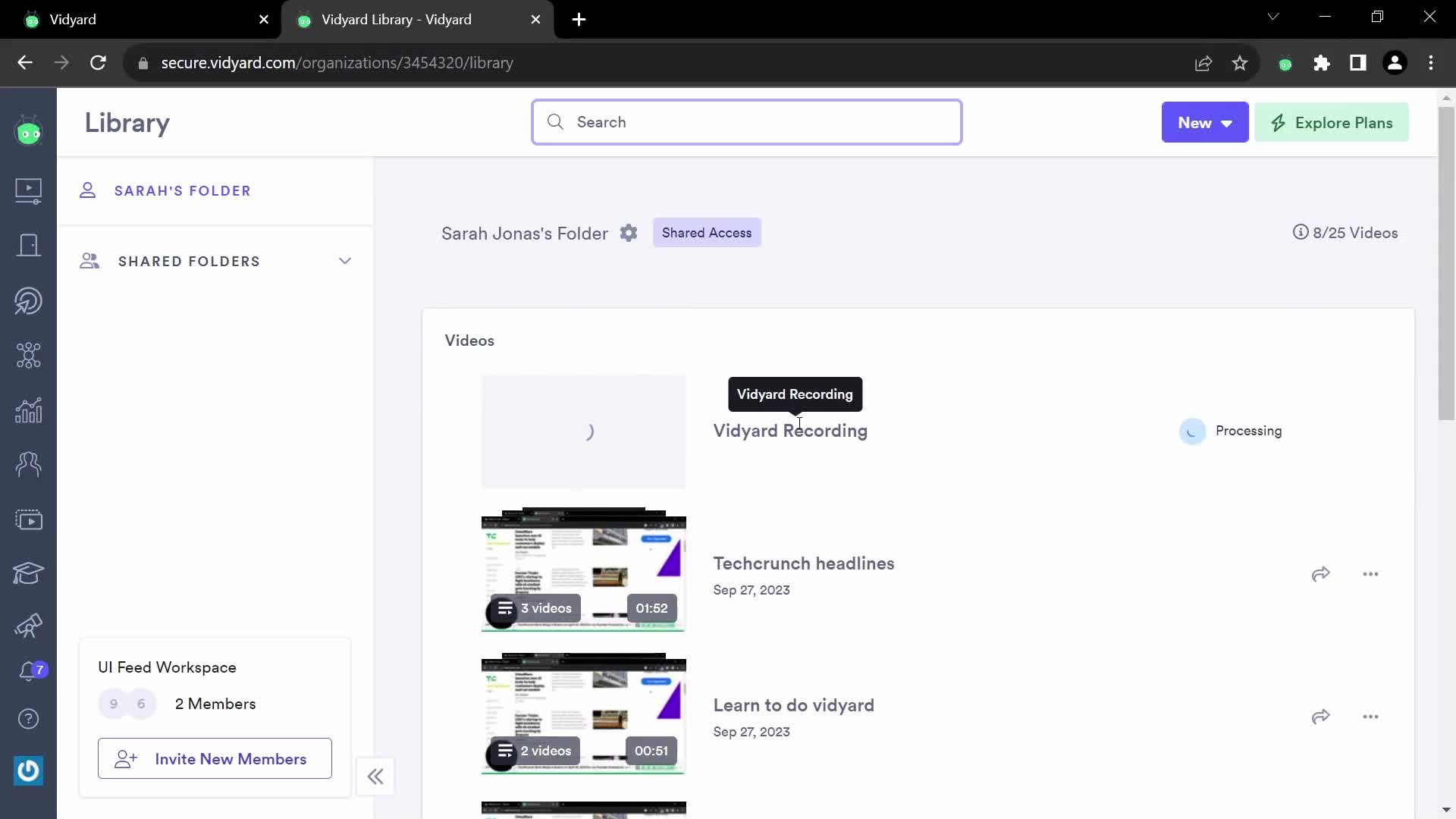The image size is (1456, 819).
Task: Click the 8/25 Videos count
Action: [x=1355, y=233]
